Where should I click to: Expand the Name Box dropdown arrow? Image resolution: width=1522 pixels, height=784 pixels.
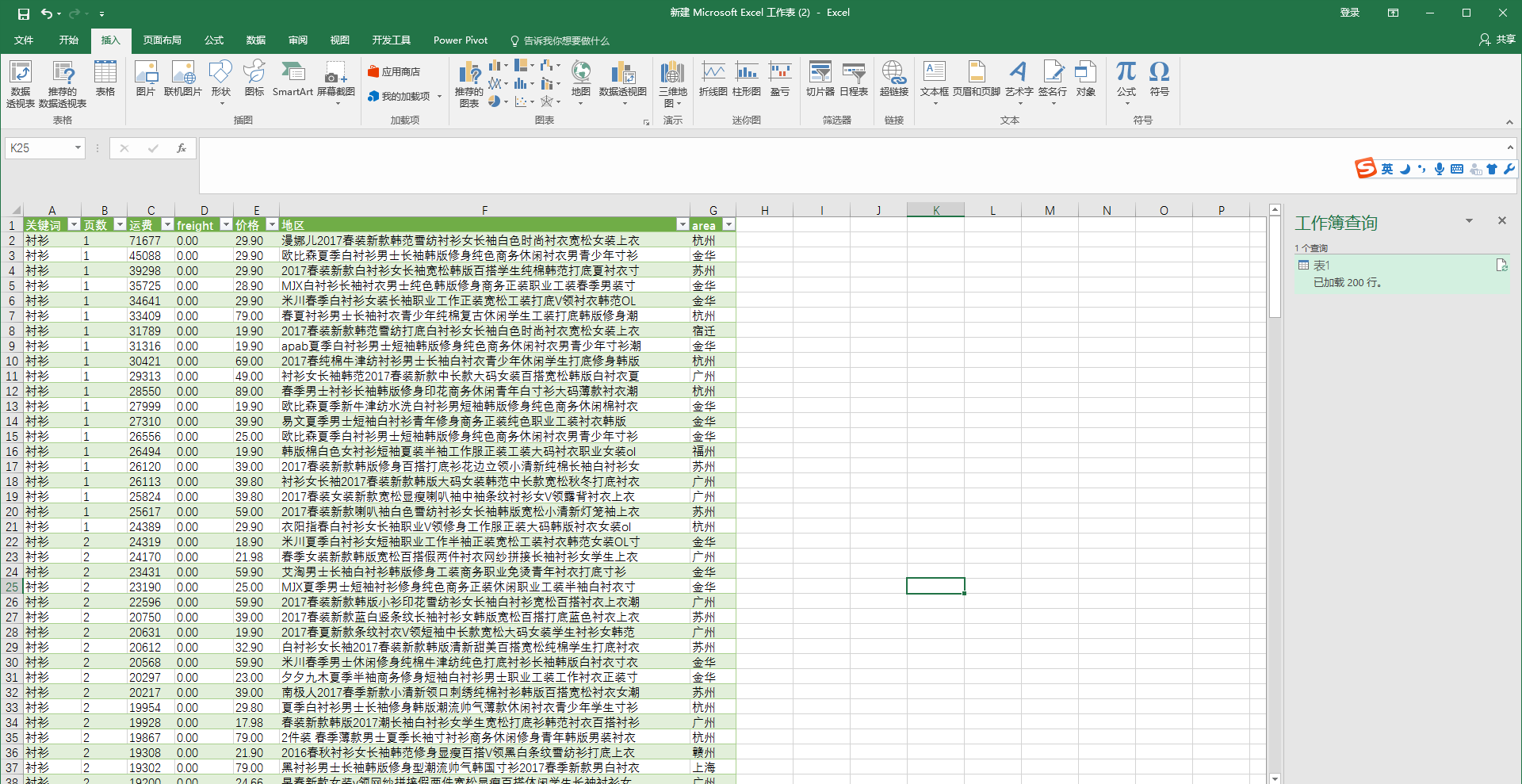tap(78, 148)
